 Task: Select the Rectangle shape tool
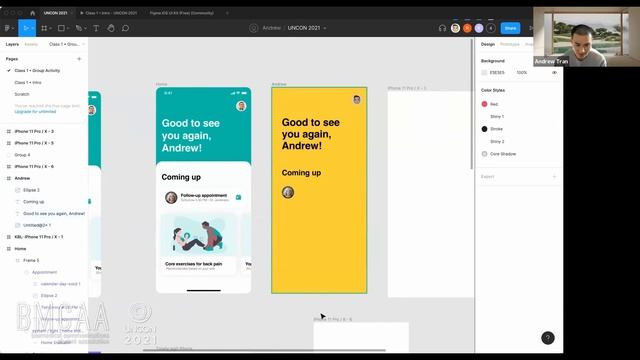tap(61, 28)
